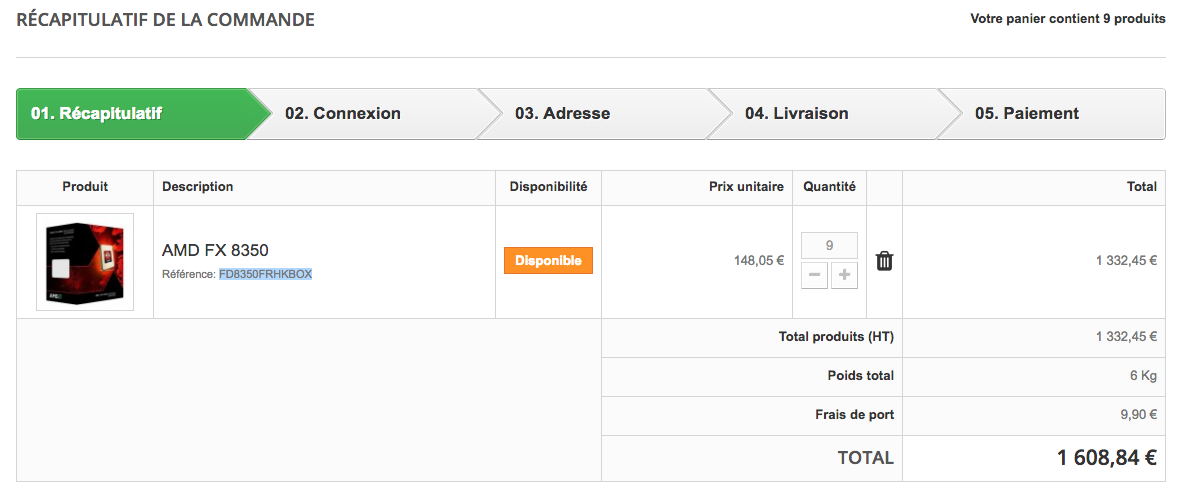Click the Récapitulatif de la commande heading

click(166, 19)
